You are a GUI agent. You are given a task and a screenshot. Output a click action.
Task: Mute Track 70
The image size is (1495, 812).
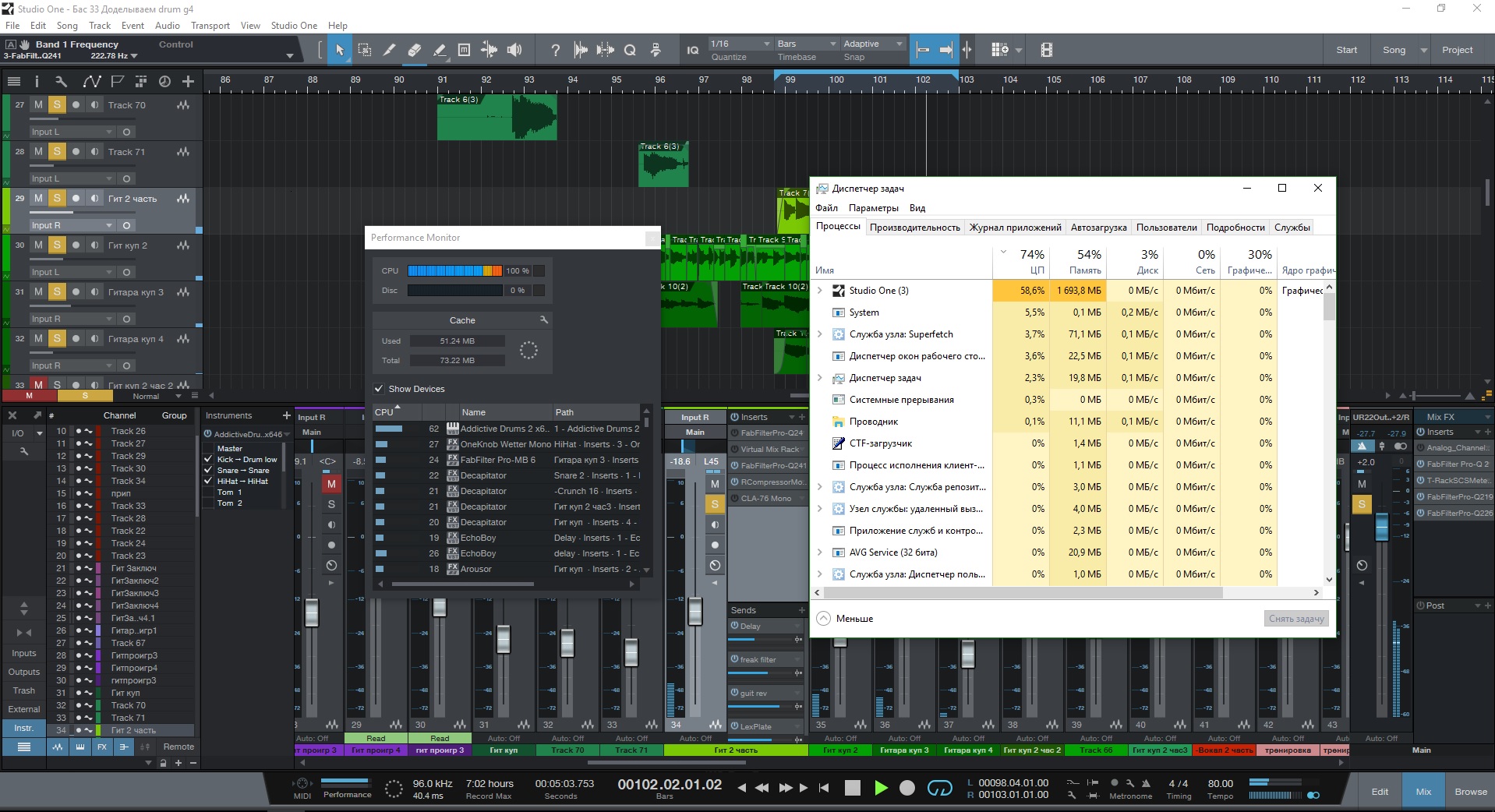38,104
